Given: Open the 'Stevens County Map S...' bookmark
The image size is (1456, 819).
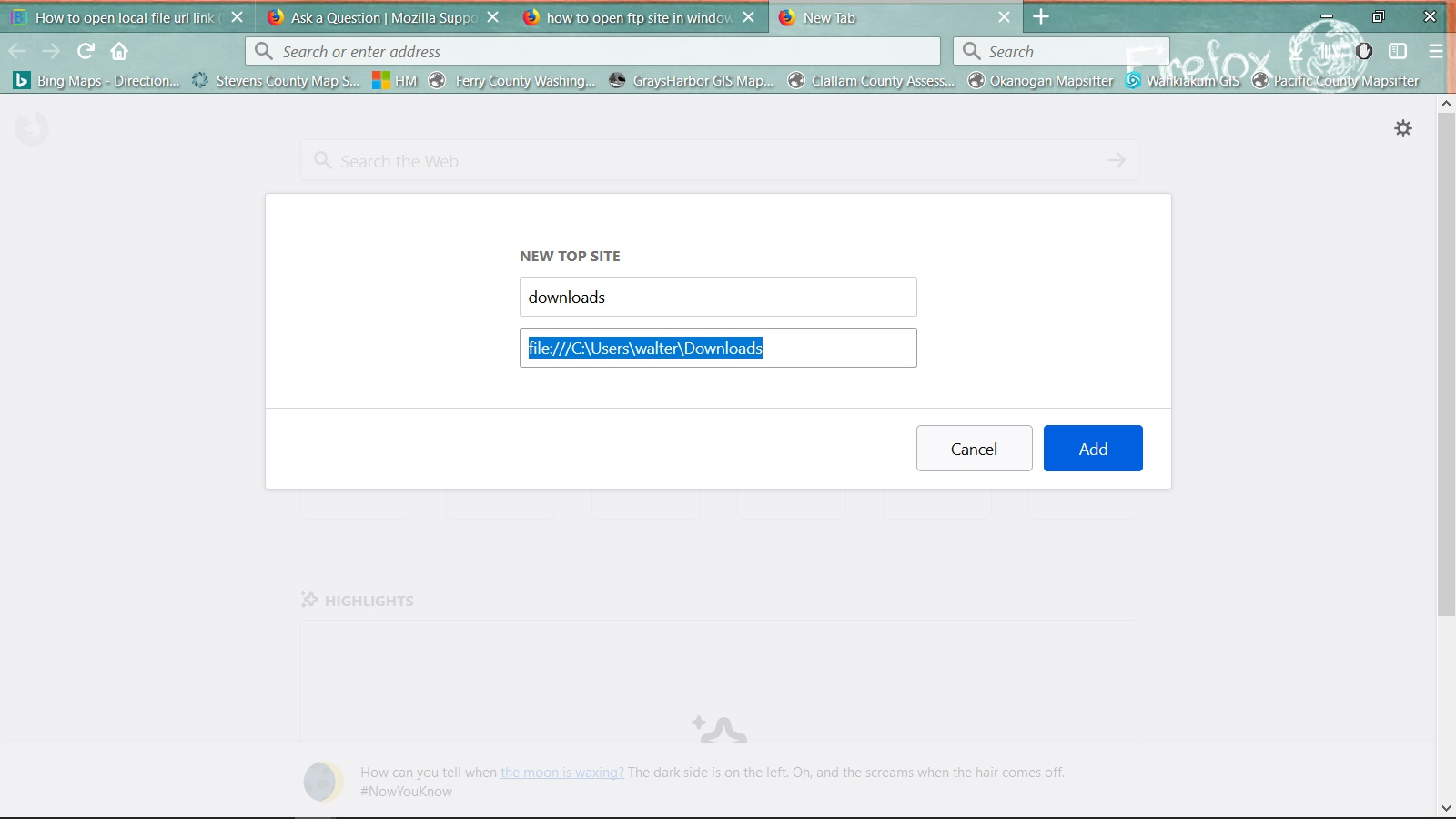Looking at the screenshot, I should coord(276,81).
